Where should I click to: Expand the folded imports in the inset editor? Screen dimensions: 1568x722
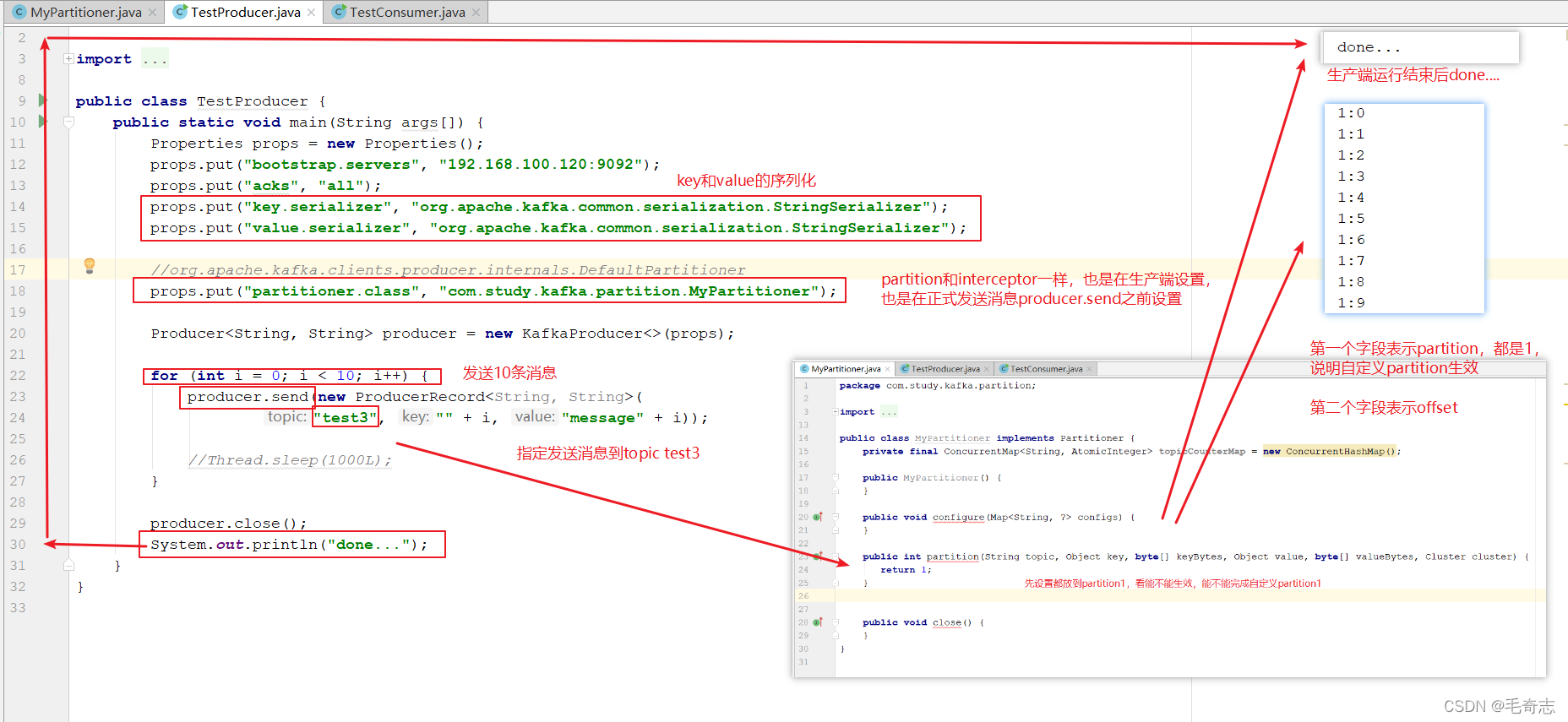[x=836, y=412]
